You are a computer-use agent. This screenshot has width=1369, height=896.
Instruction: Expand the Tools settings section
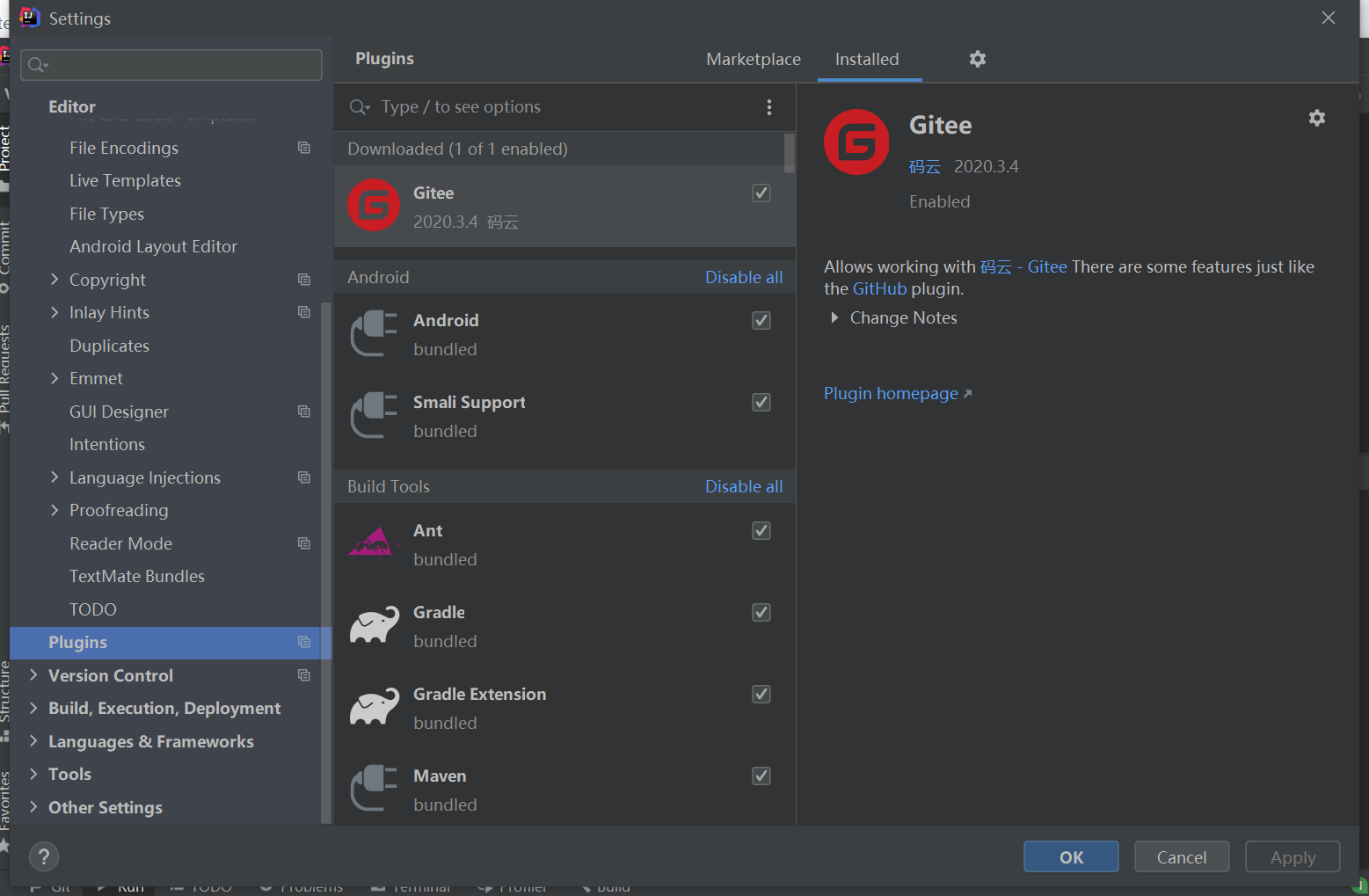[33, 774]
